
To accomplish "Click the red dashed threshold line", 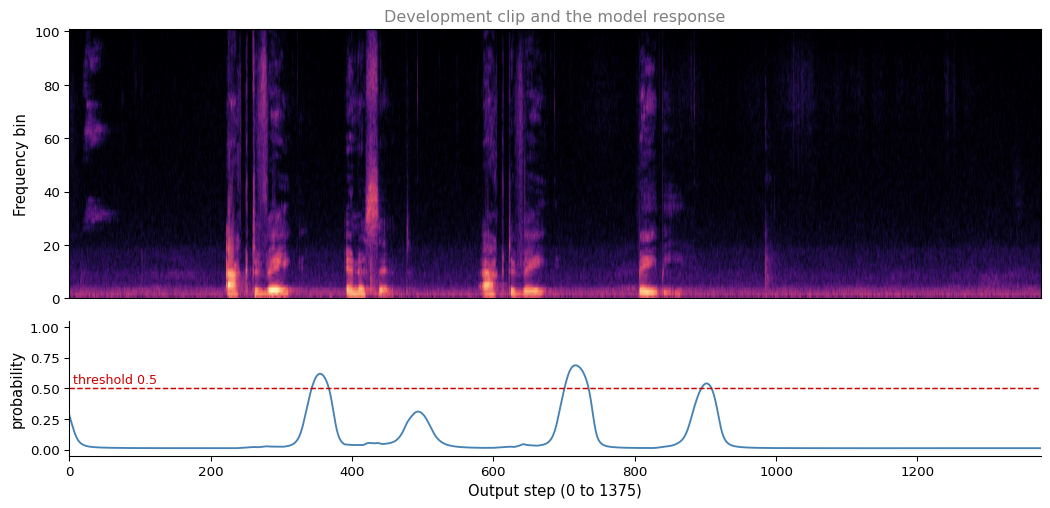I will (x=555, y=388).
